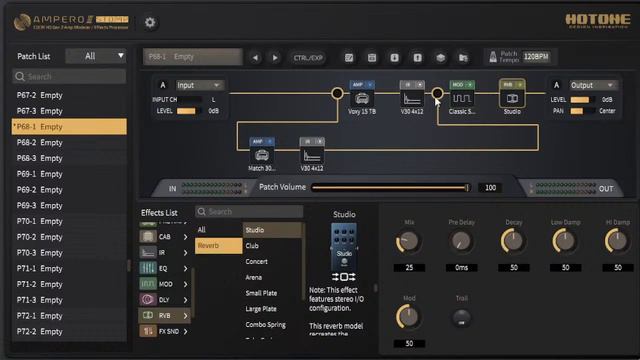Select the Studio reverb block in chain
Screen dimensions: 640x360
click(512, 98)
